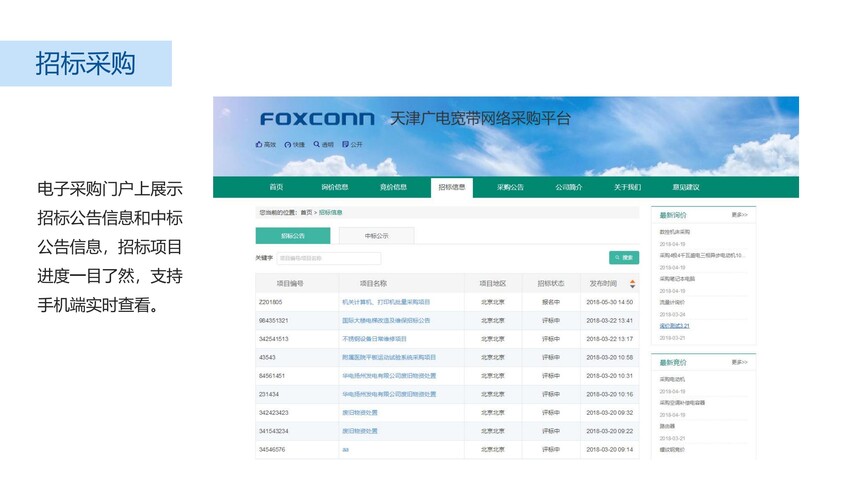
Task: Open the 数控机床采购 inquiry item
Action: point(675,232)
